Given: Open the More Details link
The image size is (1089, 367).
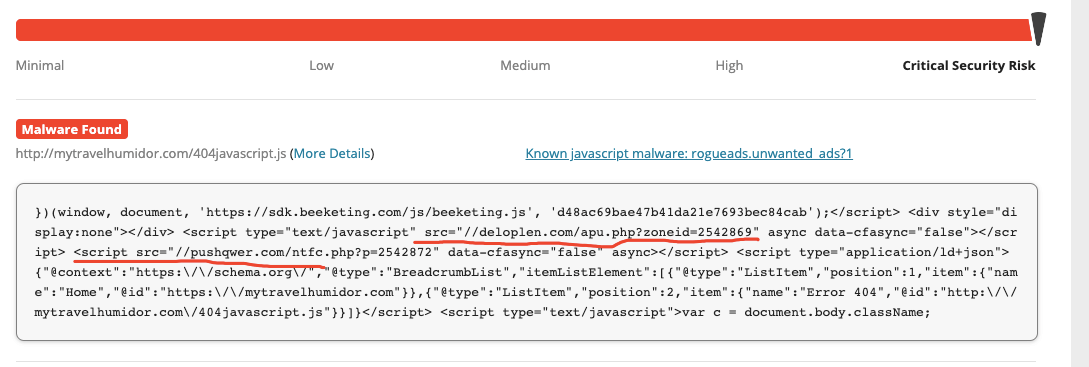Looking at the screenshot, I should coord(332,153).
